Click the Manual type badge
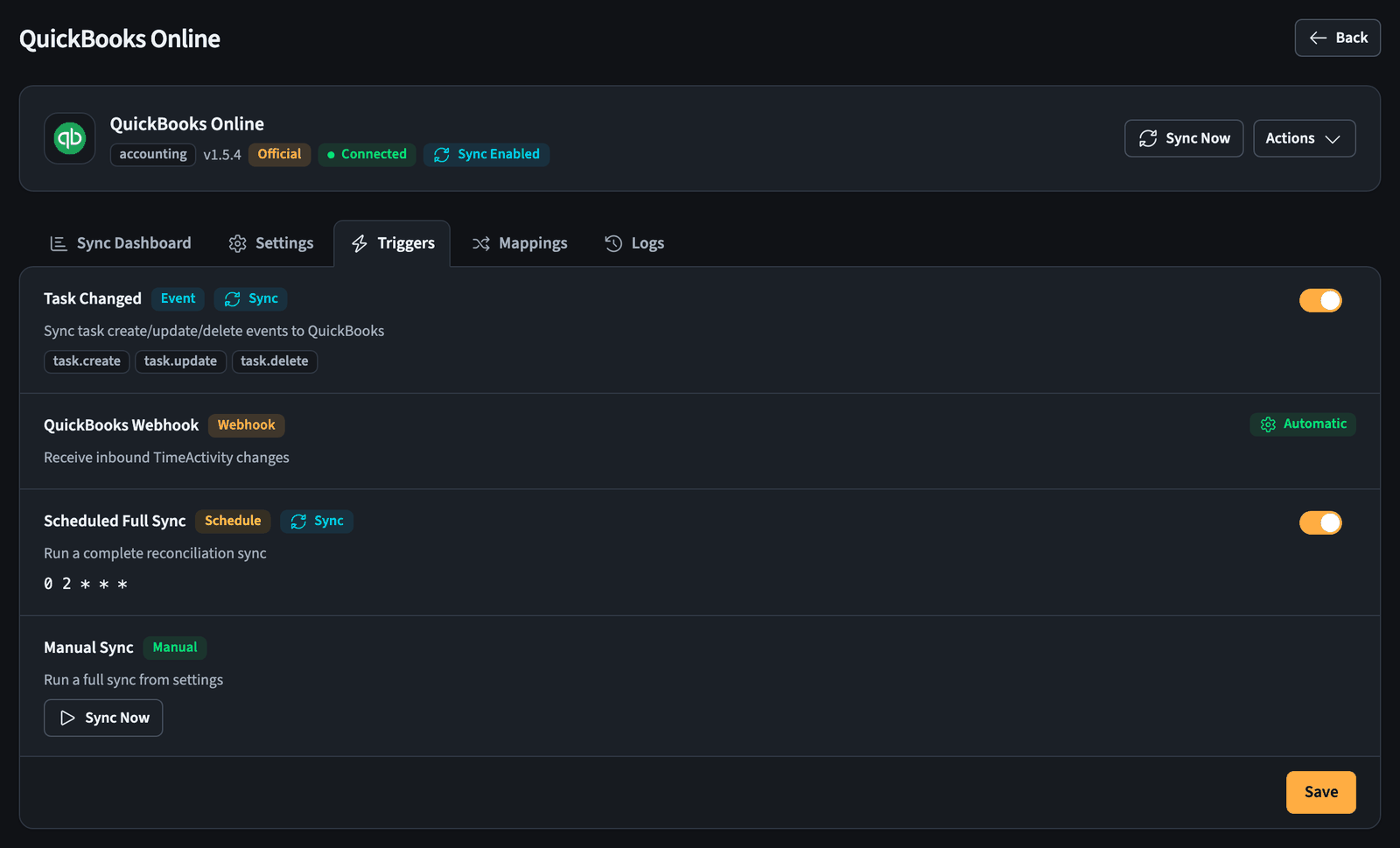Screen dimensions: 1400x848 175,648
